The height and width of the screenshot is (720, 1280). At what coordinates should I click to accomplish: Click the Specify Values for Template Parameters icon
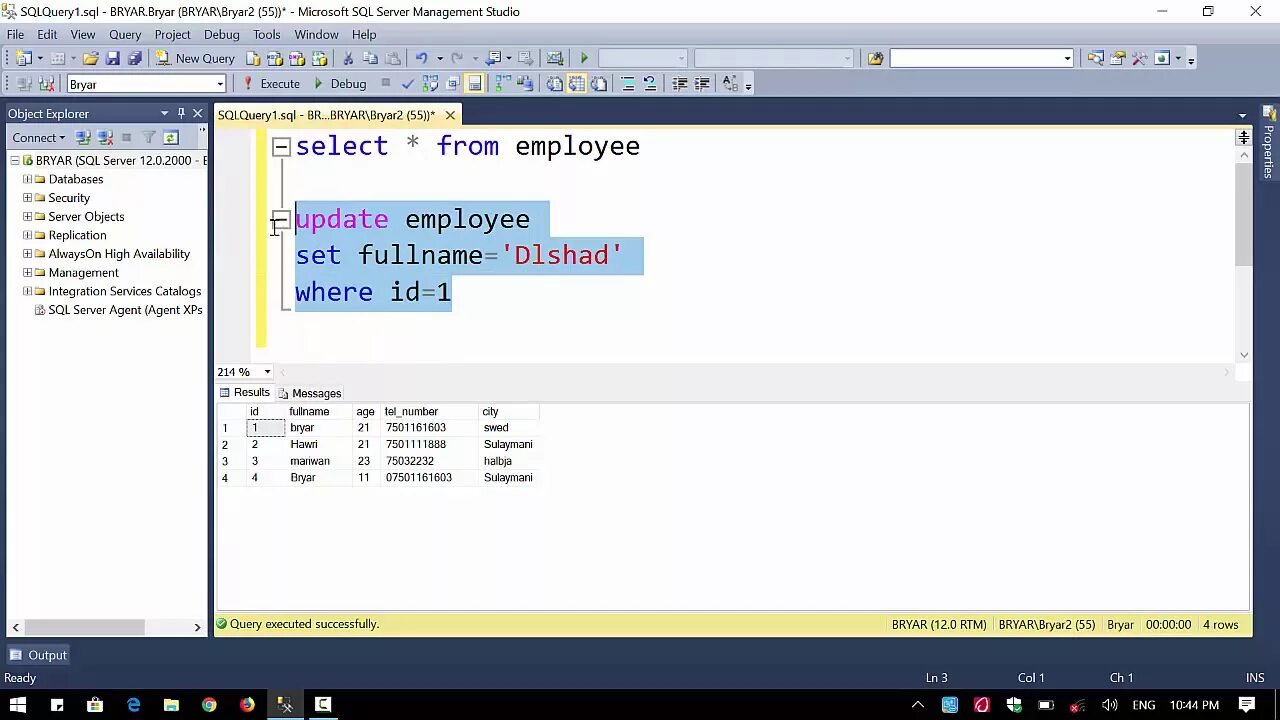[x=730, y=84]
